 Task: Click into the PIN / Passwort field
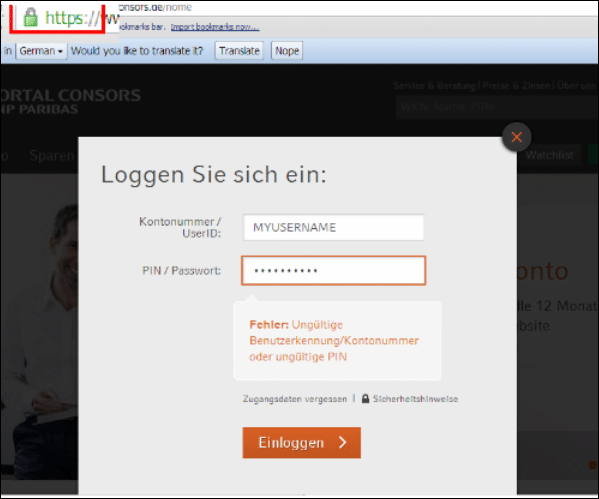(333, 271)
